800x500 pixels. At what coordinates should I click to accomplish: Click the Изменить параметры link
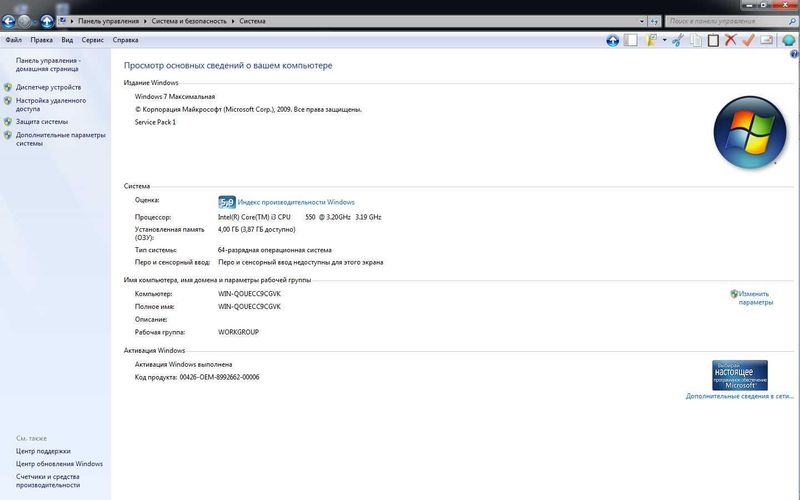[756, 298]
